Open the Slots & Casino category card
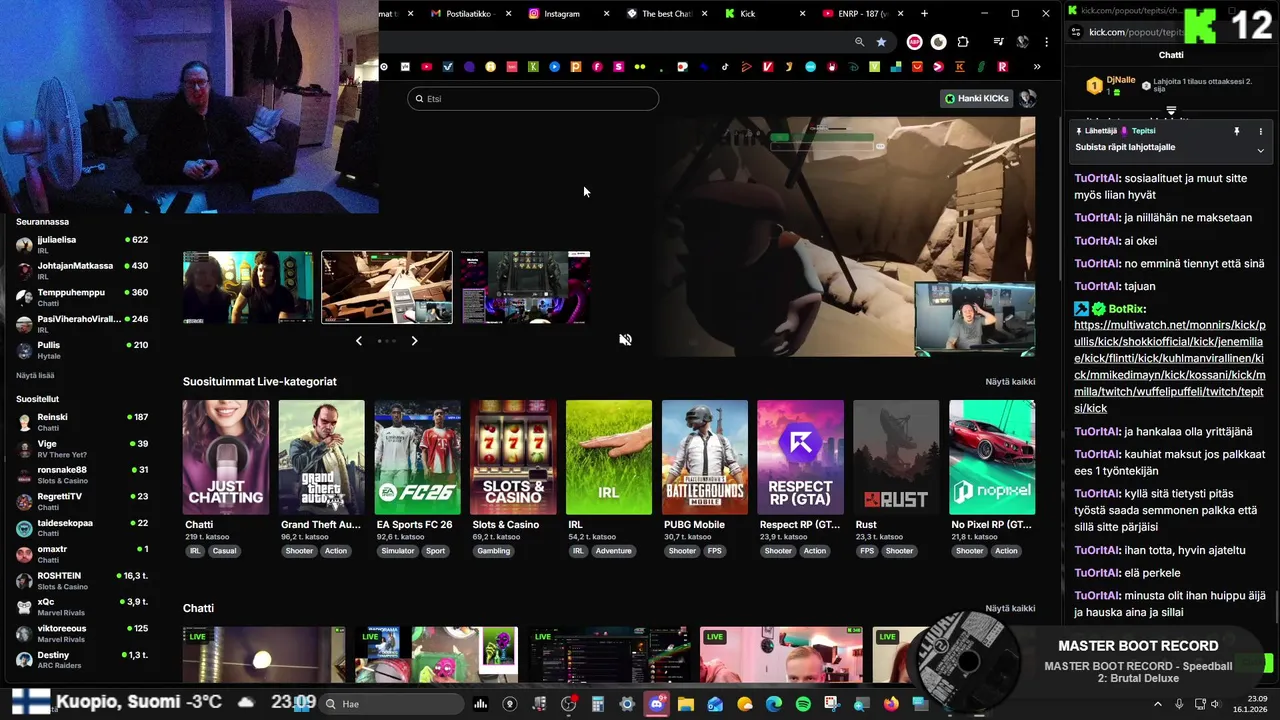1280x720 pixels. [513, 457]
